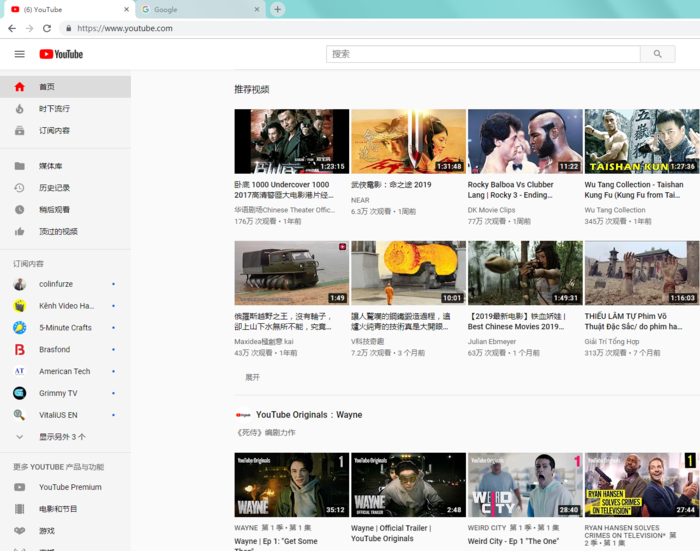The image size is (700, 551).
Task: Switch to the Google browser tab
Action: pyautogui.click(x=200, y=9)
